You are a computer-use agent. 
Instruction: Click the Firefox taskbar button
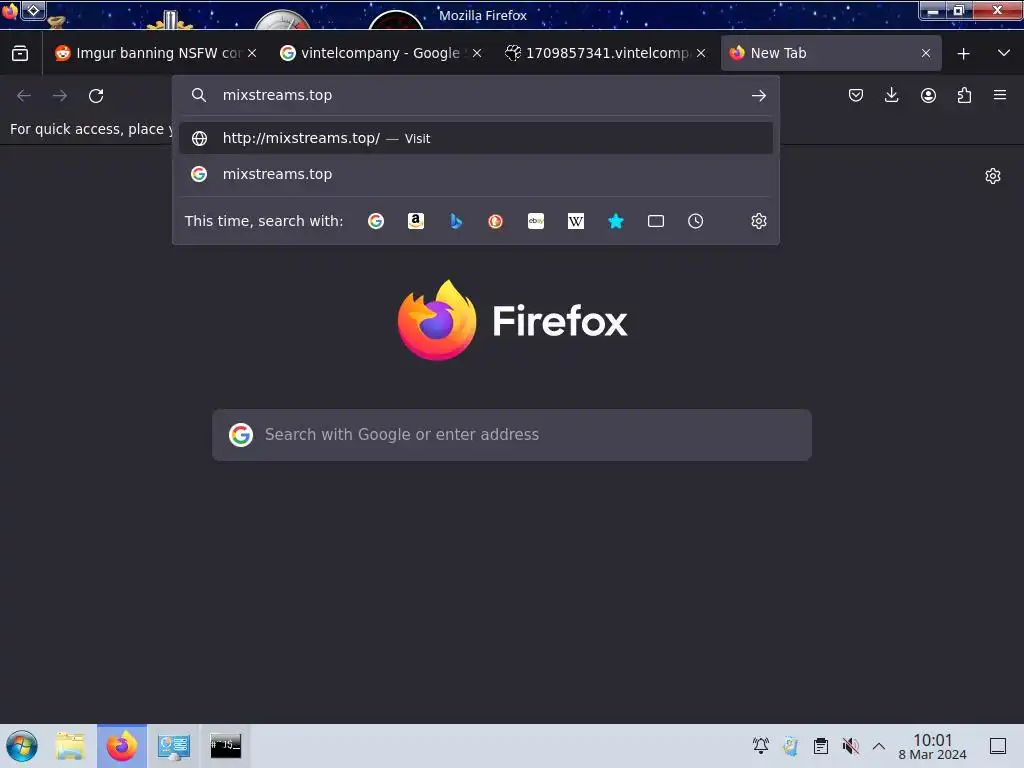[122, 746]
